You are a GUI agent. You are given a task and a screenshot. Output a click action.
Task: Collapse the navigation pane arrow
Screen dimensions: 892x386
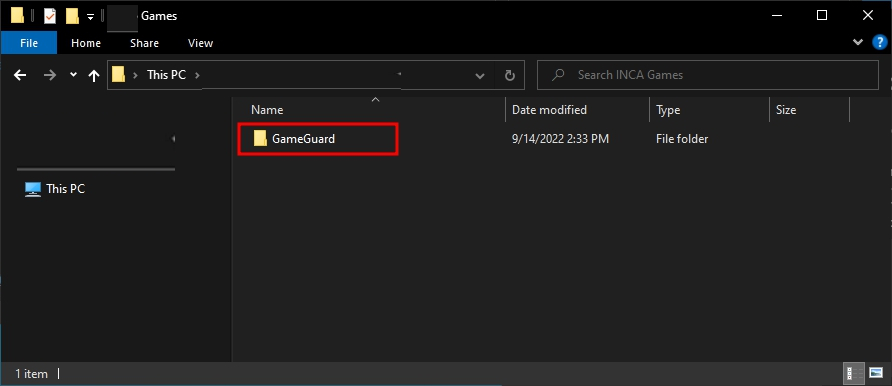pos(173,139)
